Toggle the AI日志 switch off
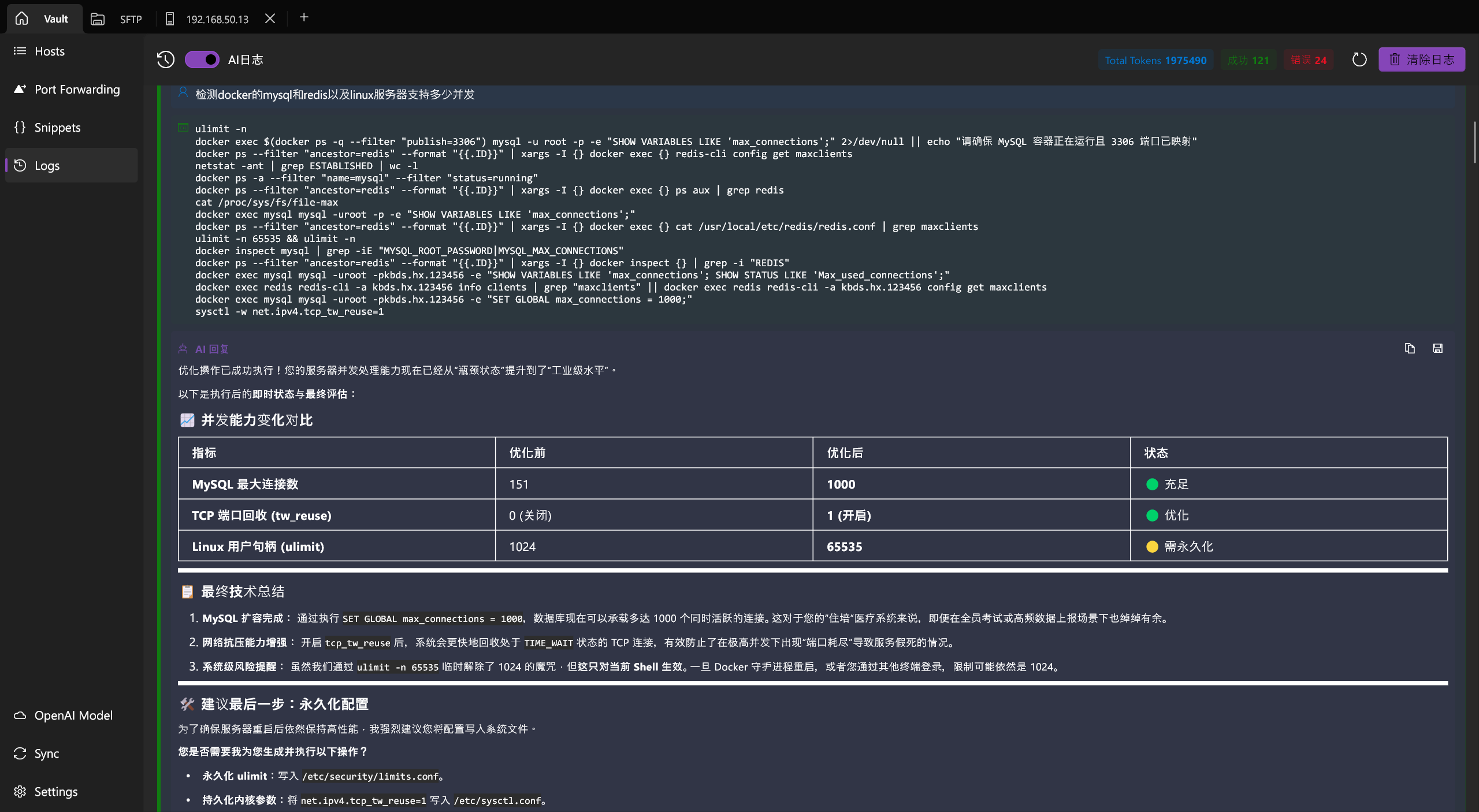Viewport: 1479px width, 812px height. click(x=202, y=59)
